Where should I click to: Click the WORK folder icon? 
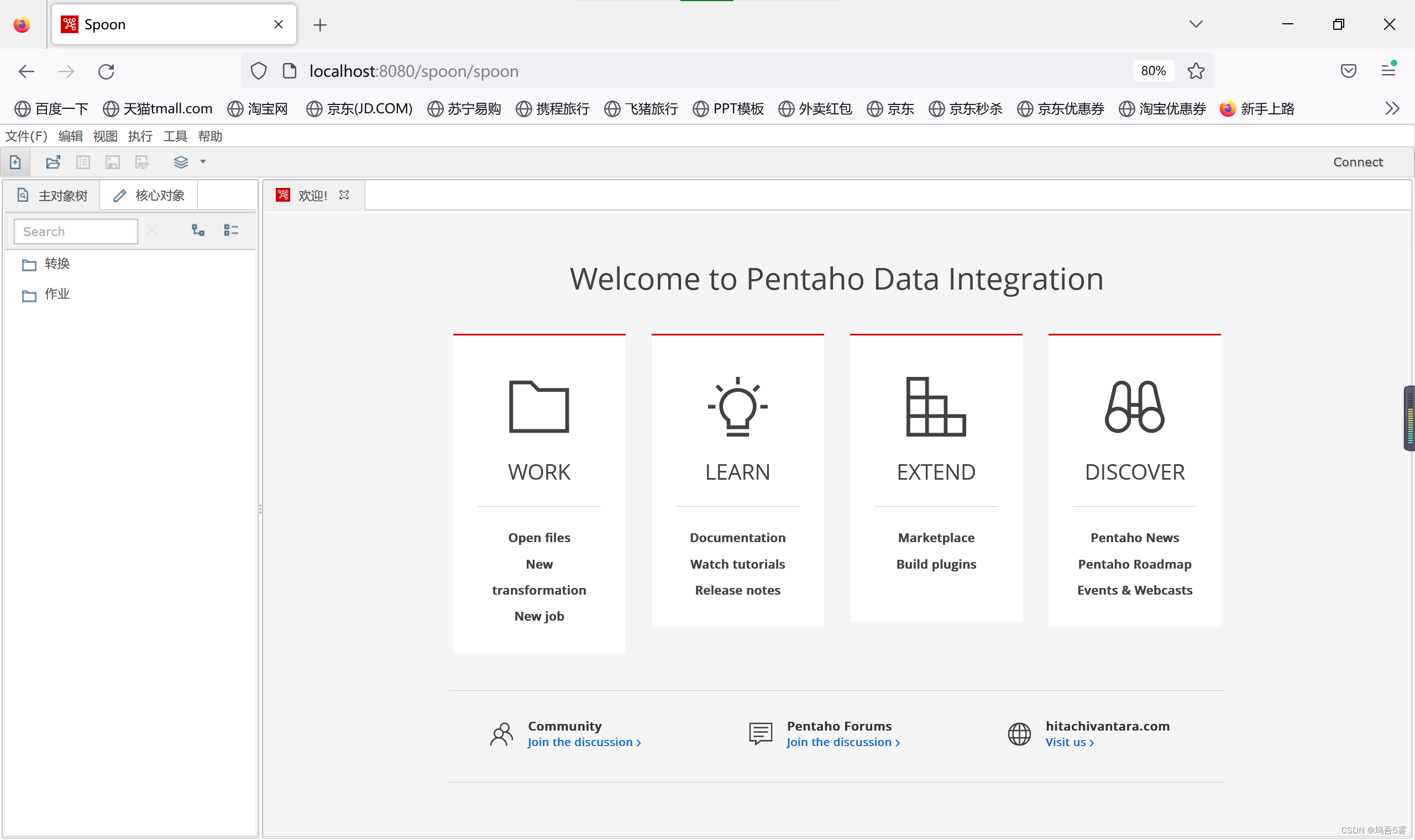pyautogui.click(x=539, y=407)
